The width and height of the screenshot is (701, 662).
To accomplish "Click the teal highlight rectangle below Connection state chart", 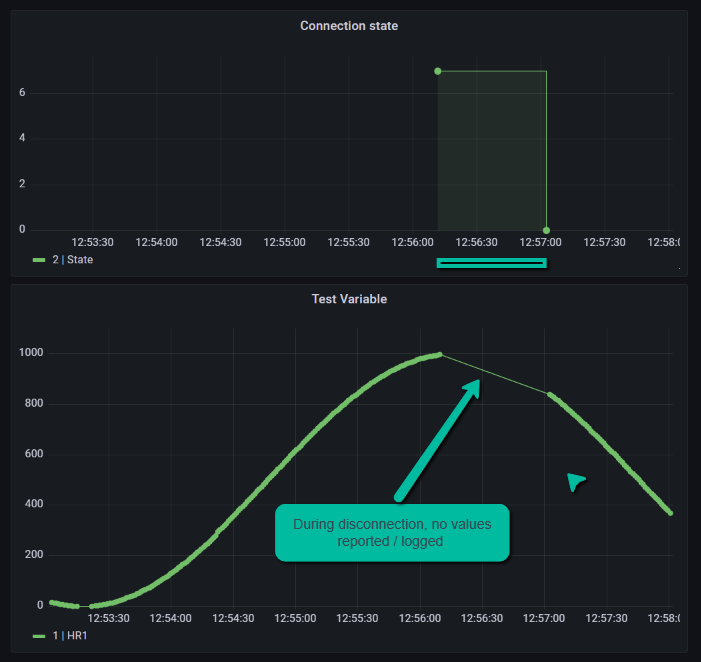I will (x=492, y=264).
